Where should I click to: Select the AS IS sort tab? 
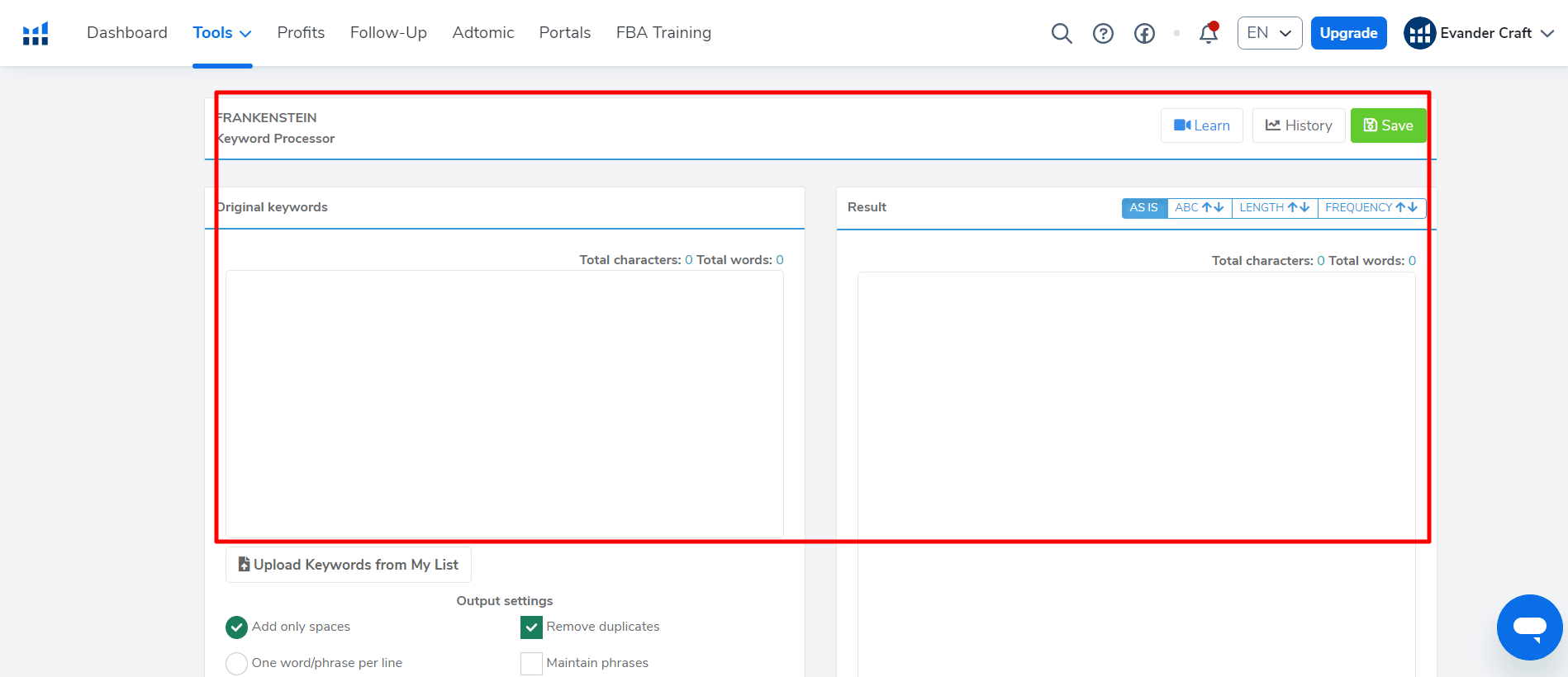point(1144,208)
